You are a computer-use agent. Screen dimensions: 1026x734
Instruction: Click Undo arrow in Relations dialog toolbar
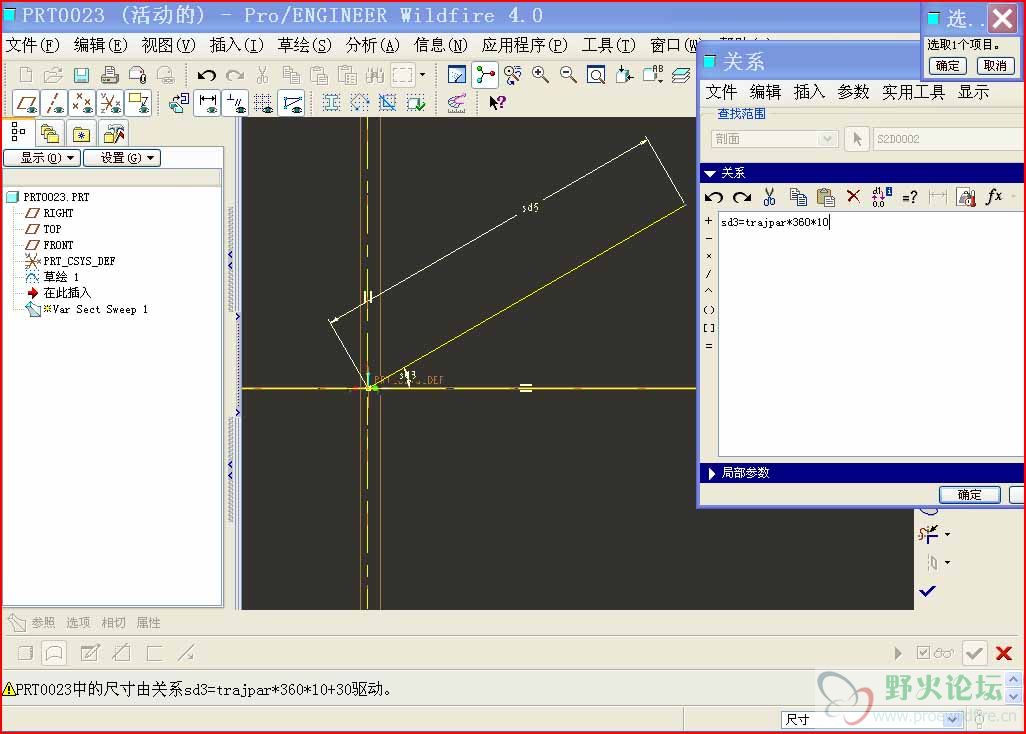[x=714, y=196]
